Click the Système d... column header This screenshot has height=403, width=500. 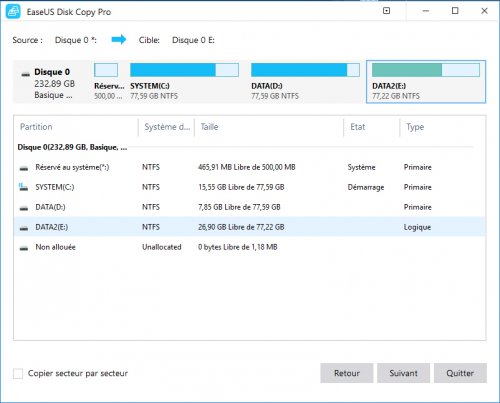pyautogui.click(x=167, y=127)
